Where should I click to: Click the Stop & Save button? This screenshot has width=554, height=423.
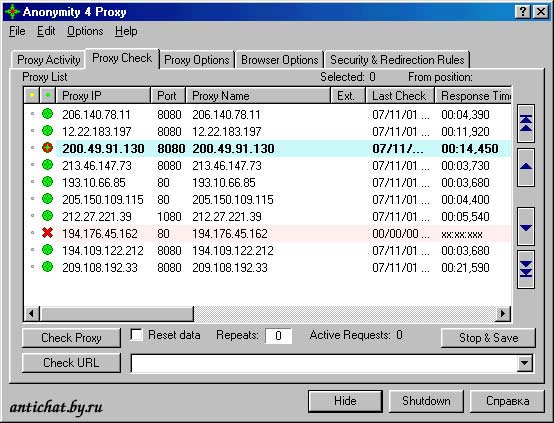[x=488, y=338]
